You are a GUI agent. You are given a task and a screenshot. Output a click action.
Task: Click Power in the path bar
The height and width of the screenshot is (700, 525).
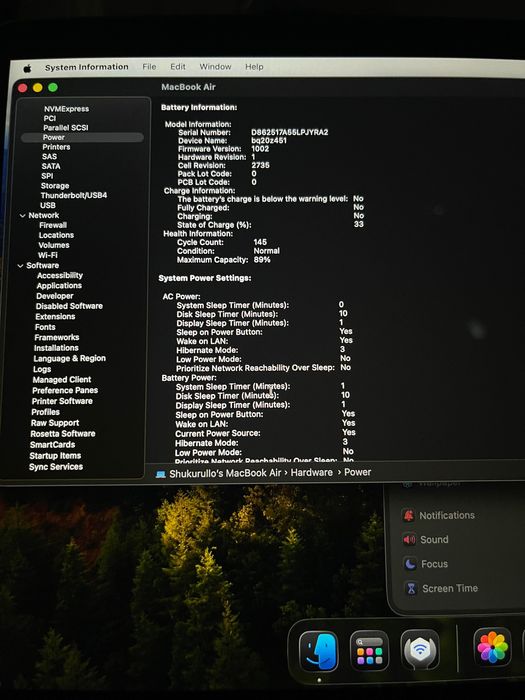tap(358, 472)
